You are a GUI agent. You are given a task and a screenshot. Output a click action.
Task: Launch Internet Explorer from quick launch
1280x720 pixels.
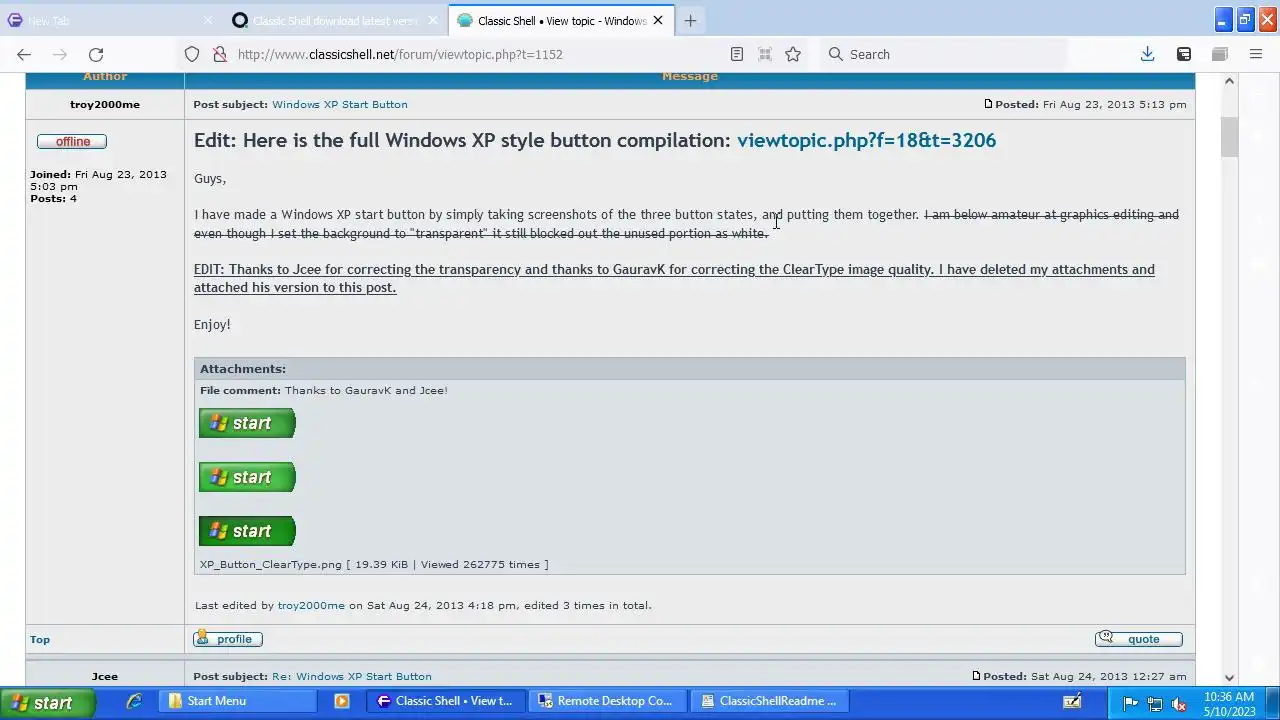(x=134, y=701)
